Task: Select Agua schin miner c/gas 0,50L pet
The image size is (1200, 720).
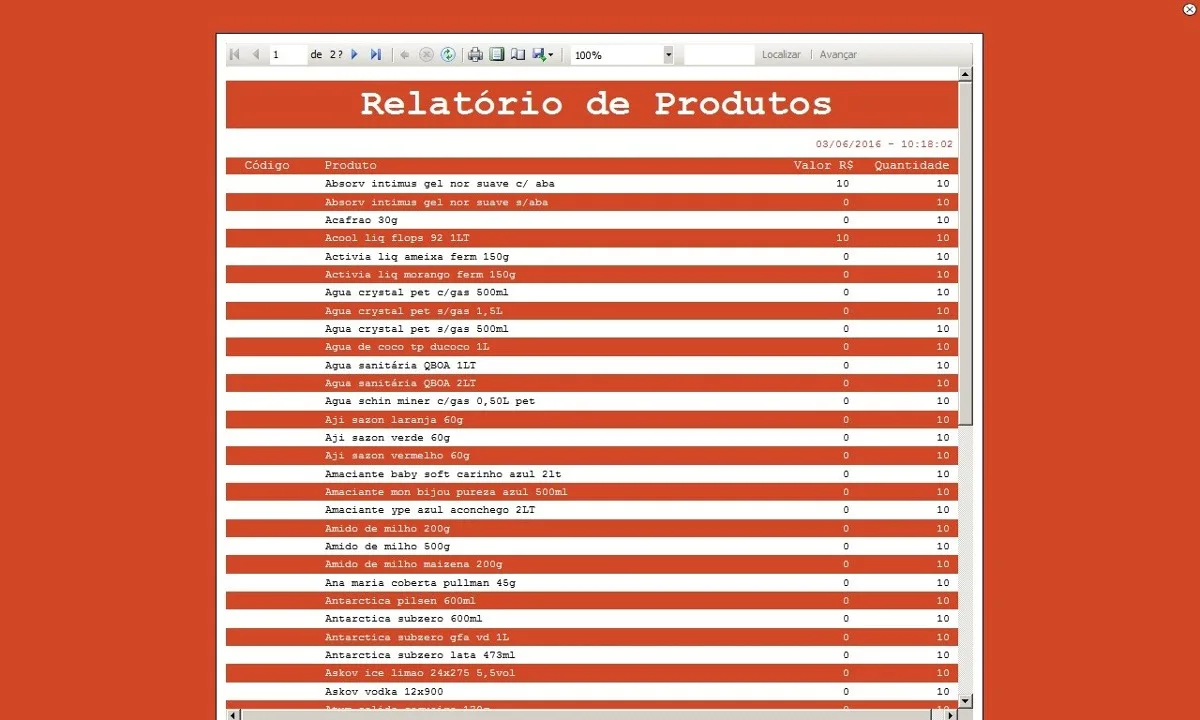Action: coord(592,401)
